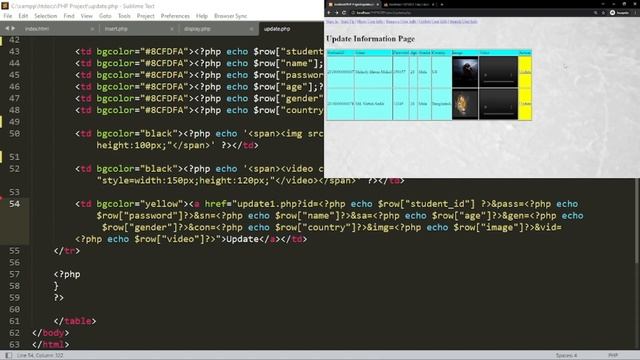Change the PHP syntax in status bar
This screenshot has height=360, width=640.
pos(613,356)
